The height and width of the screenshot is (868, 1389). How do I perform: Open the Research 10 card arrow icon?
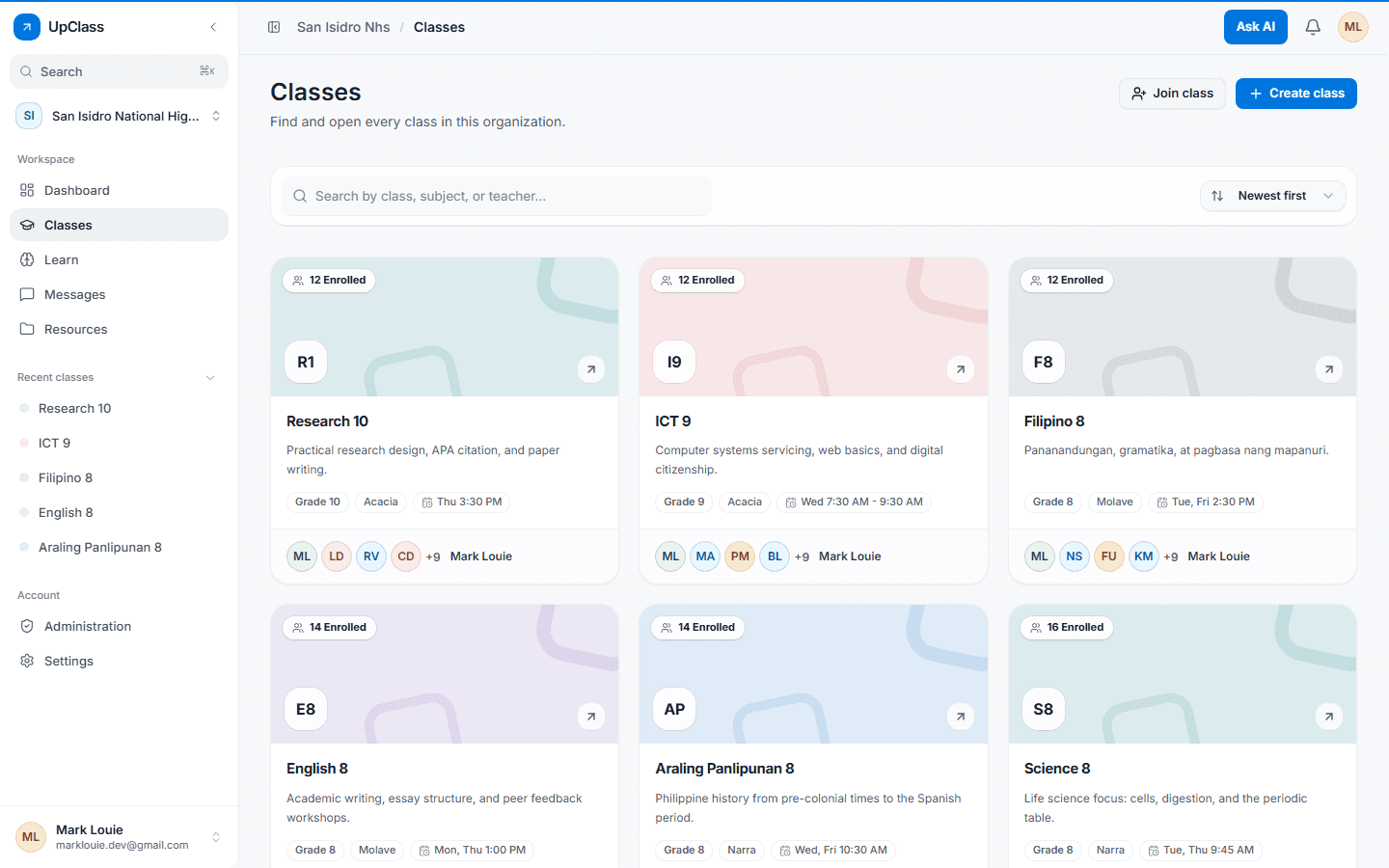[x=591, y=369]
